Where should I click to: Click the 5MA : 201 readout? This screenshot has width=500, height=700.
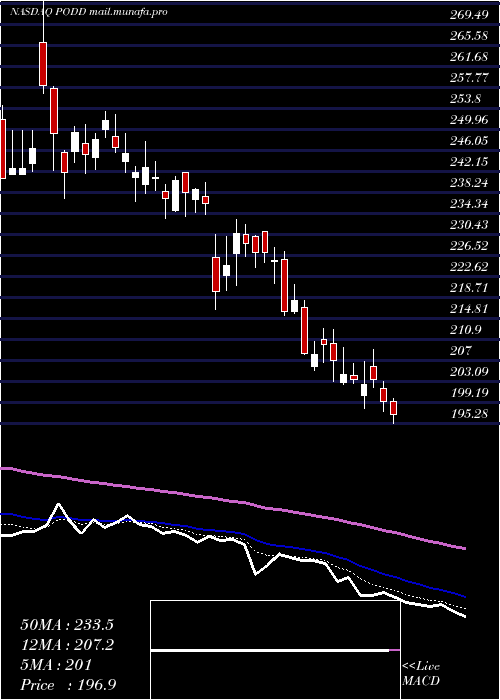[56, 665]
